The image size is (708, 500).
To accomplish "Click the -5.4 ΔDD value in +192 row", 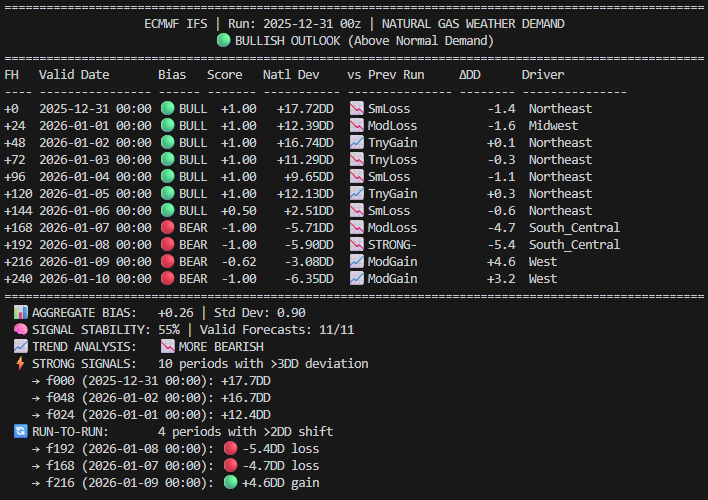I will pyautogui.click(x=501, y=244).
